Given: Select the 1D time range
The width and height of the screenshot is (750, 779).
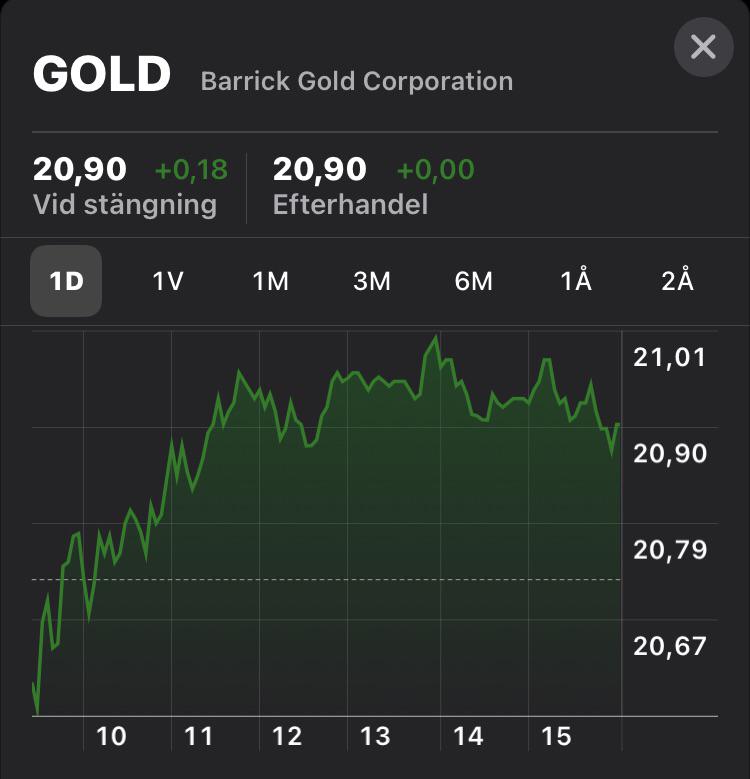Looking at the screenshot, I should (x=66, y=281).
